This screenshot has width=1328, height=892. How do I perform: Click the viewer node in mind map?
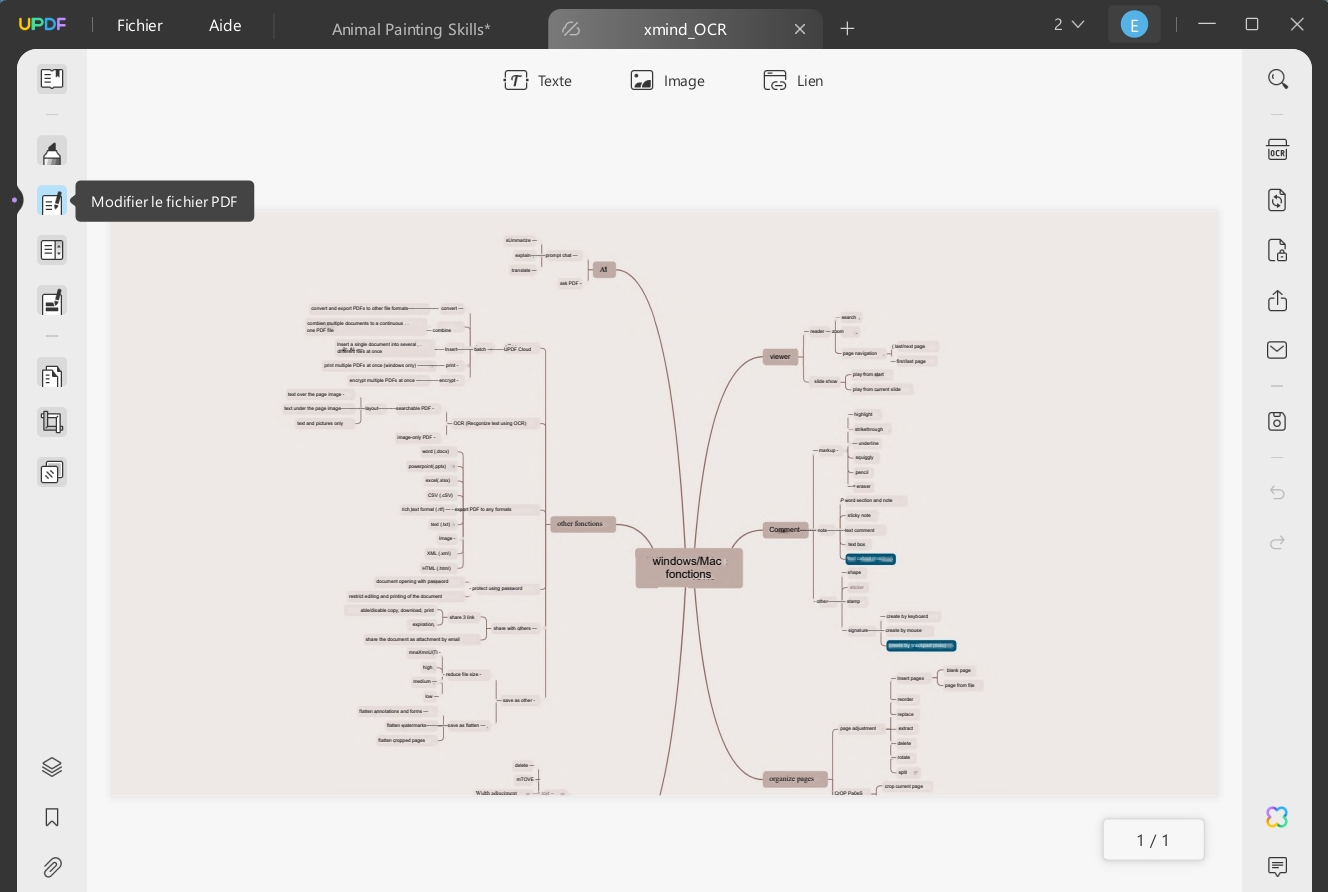pos(780,356)
